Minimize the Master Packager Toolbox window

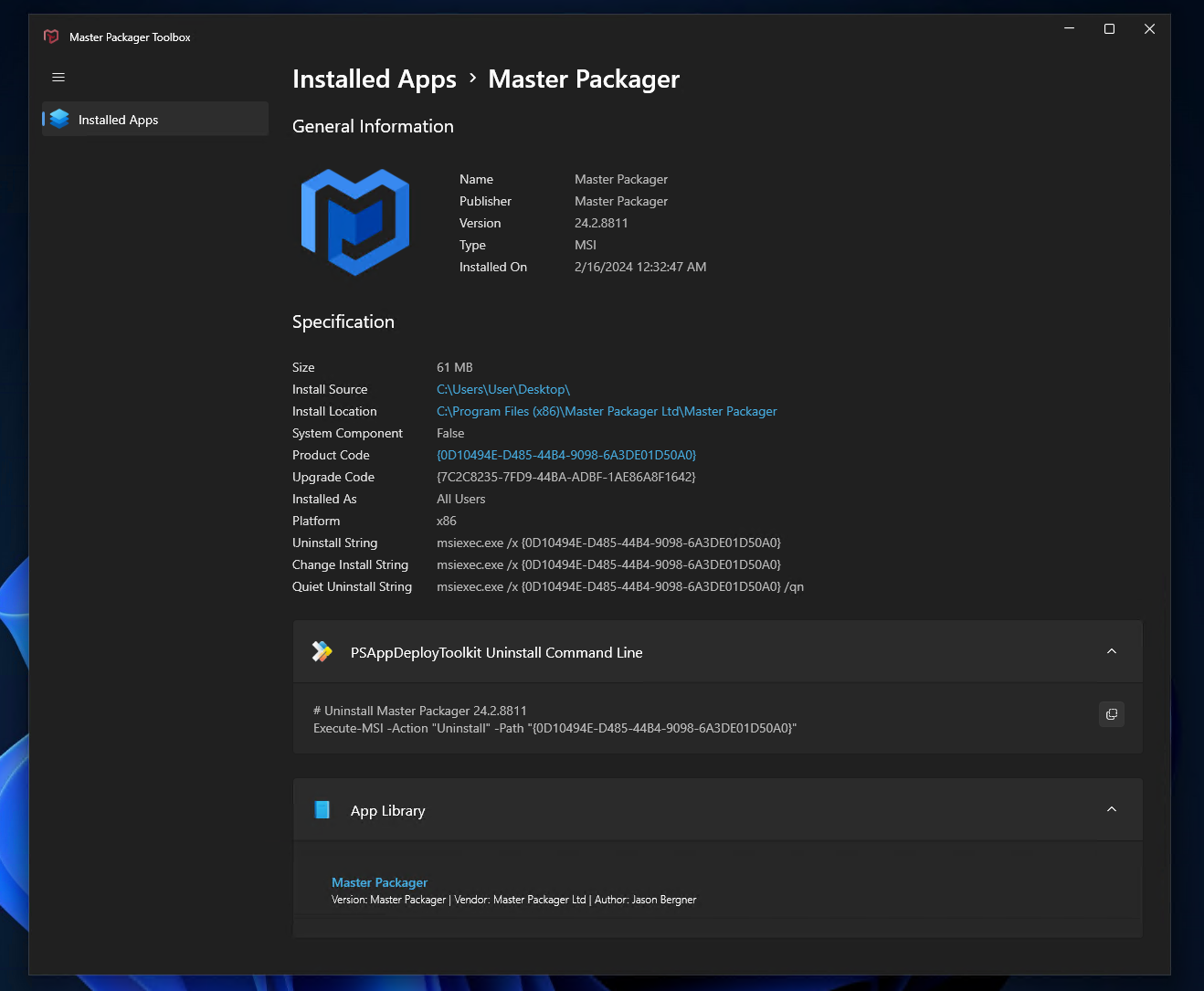1069,29
